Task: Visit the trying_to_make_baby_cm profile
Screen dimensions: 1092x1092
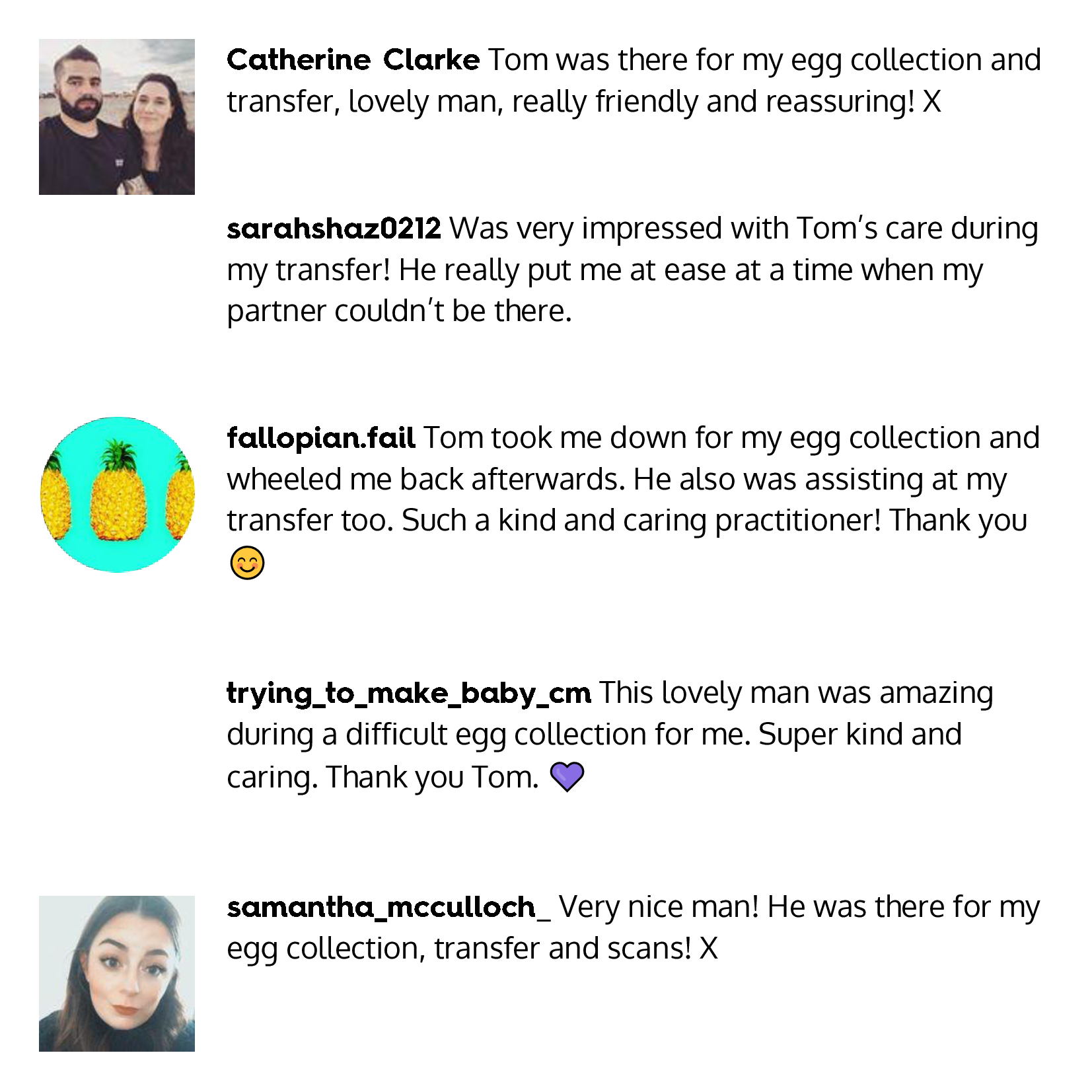Action: 408,693
